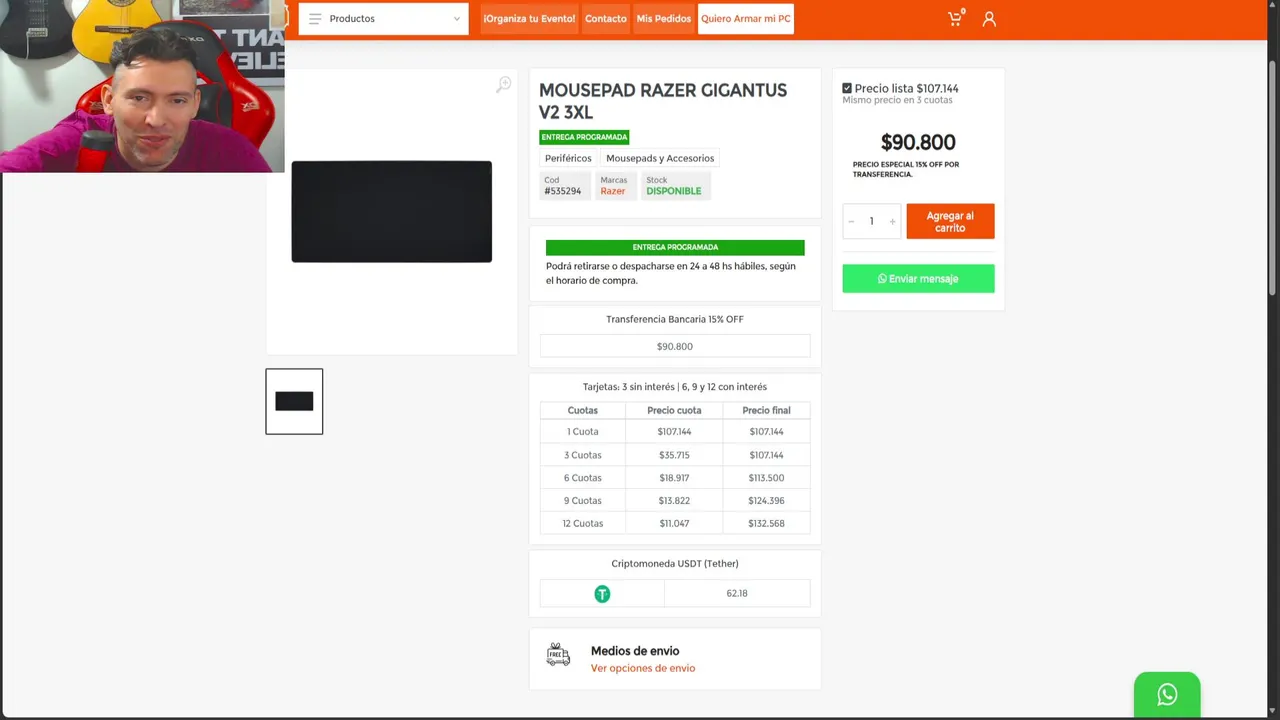Click the quantity input field
Screen dimensions: 1280x720
(x=871, y=222)
